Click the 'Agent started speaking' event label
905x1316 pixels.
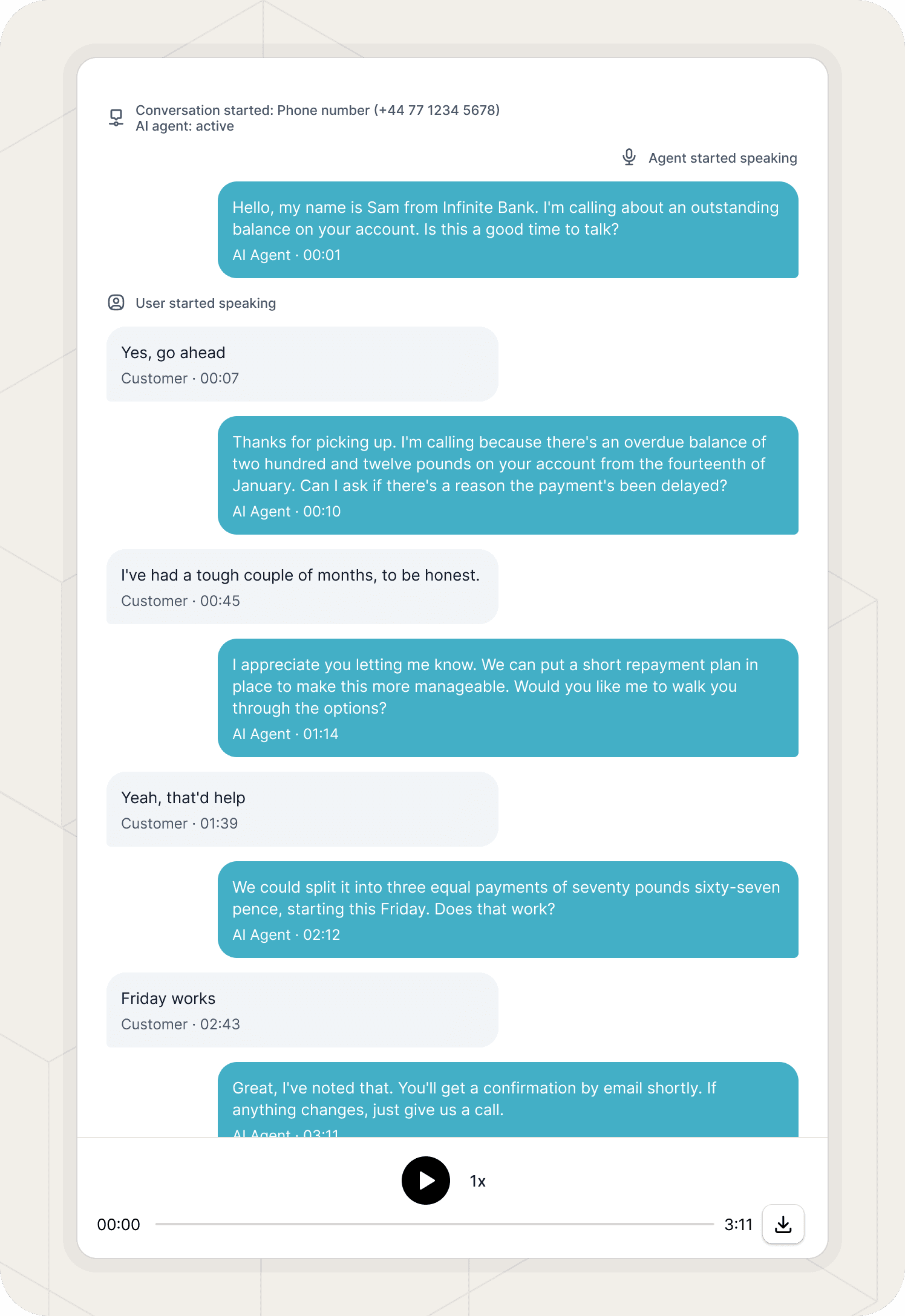tap(724, 158)
